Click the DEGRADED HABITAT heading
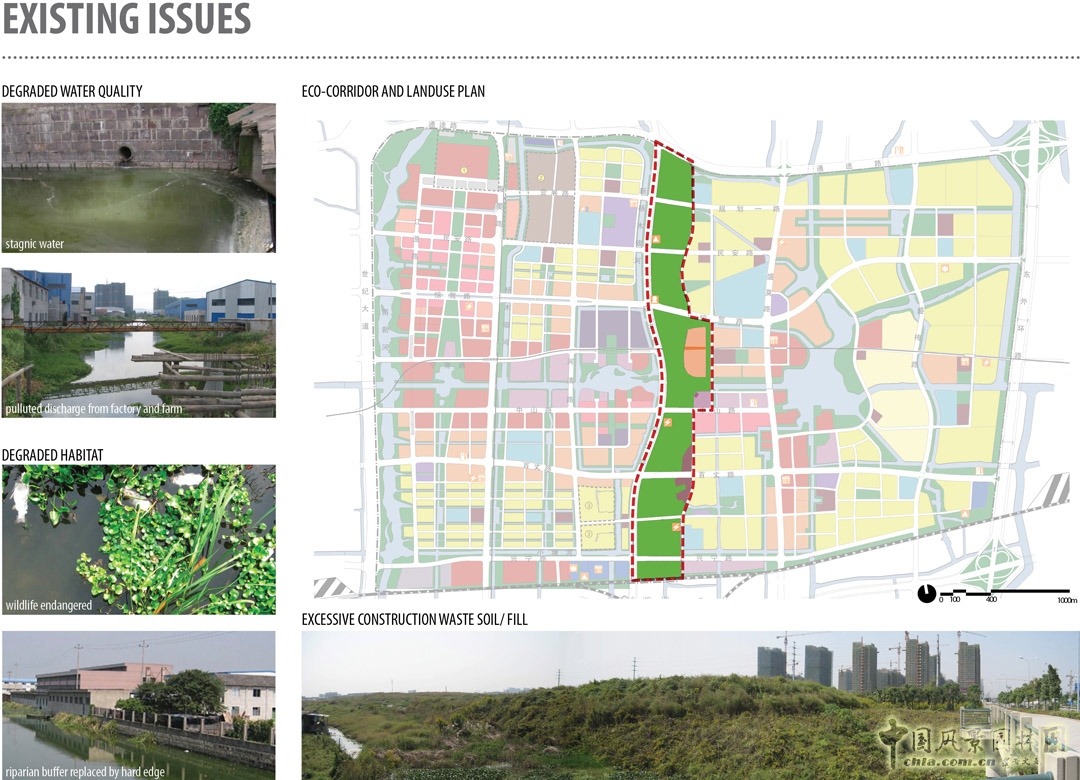 pos(52,455)
